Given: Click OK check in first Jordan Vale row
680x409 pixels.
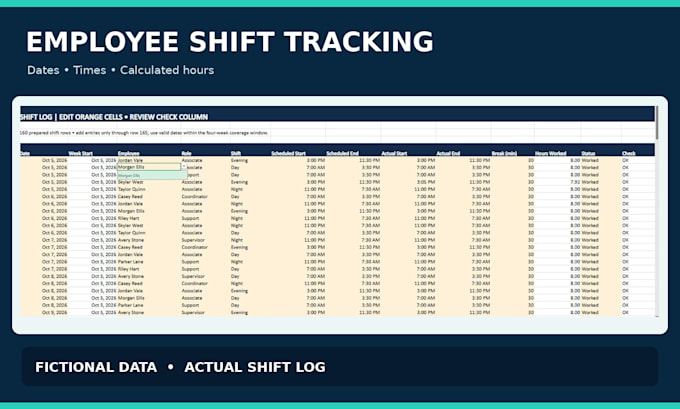Looking at the screenshot, I should 625,160.
